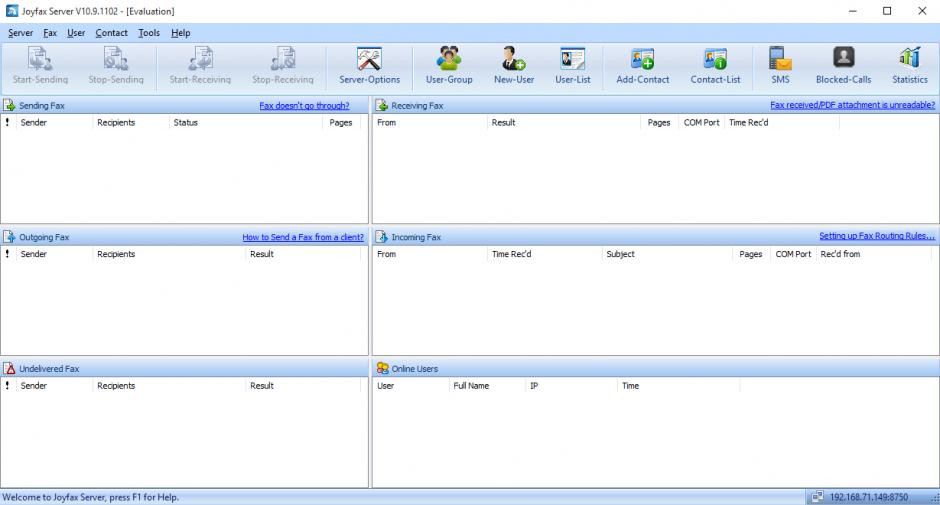This screenshot has height=505, width=940.
Task: Click the Receiving Fax panel icon
Action: (x=382, y=106)
